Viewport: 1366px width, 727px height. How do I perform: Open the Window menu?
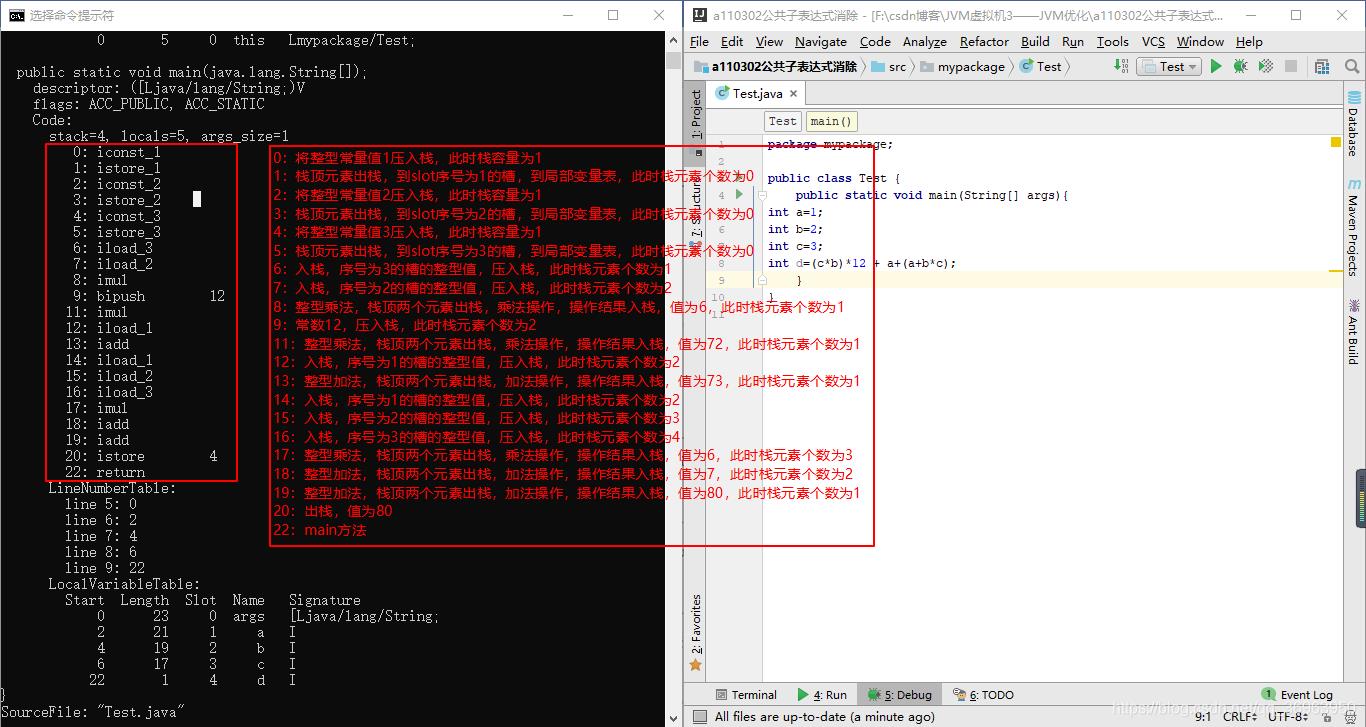(x=1200, y=41)
